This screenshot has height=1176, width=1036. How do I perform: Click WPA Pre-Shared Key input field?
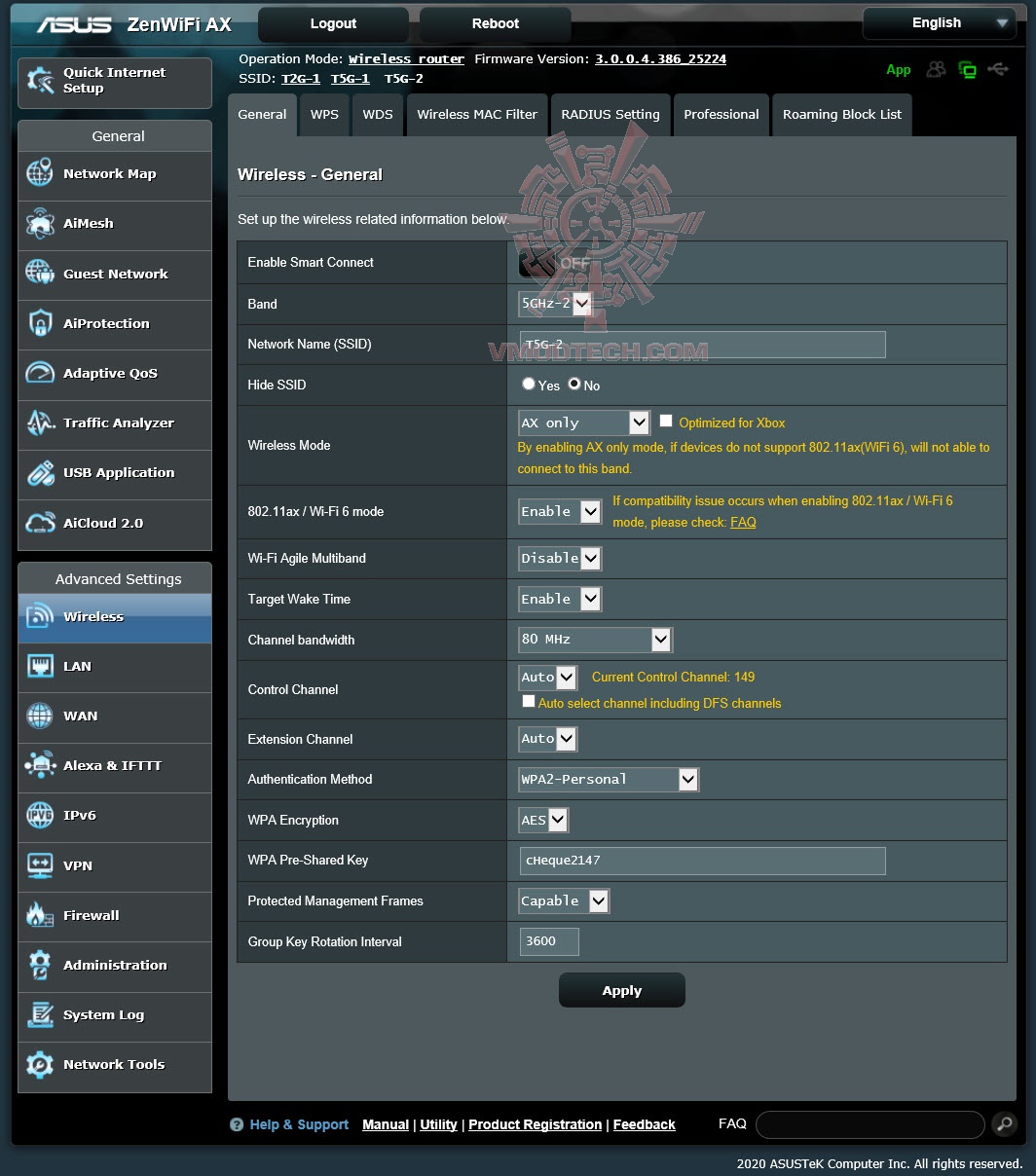tap(703, 861)
